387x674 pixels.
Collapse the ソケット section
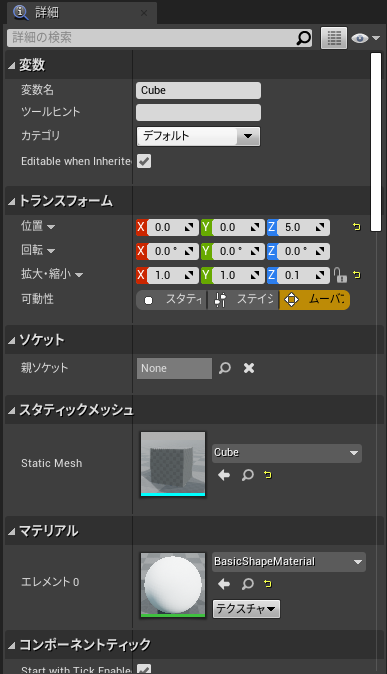[x=12, y=340]
